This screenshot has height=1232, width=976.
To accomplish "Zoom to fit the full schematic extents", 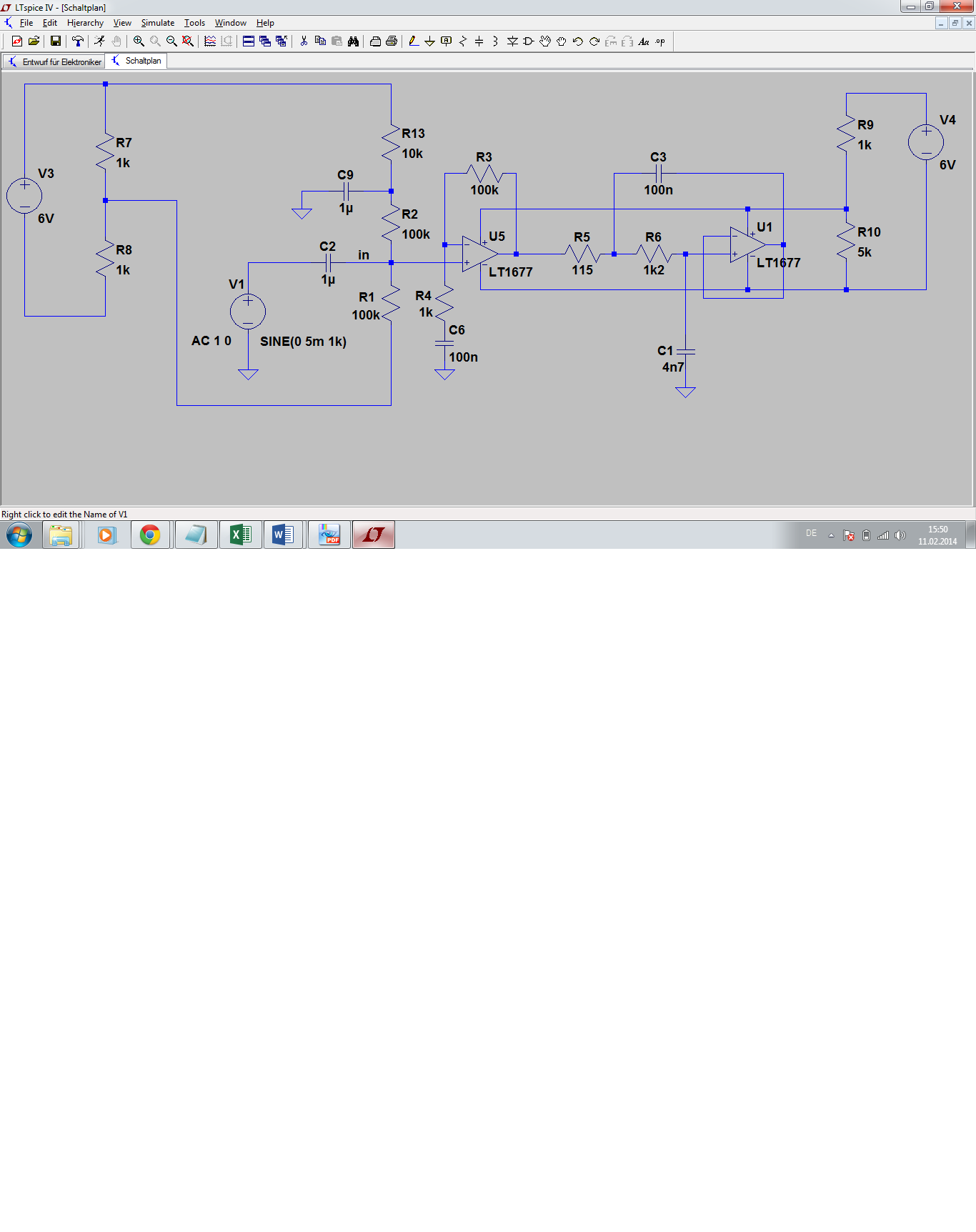I will click(188, 41).
